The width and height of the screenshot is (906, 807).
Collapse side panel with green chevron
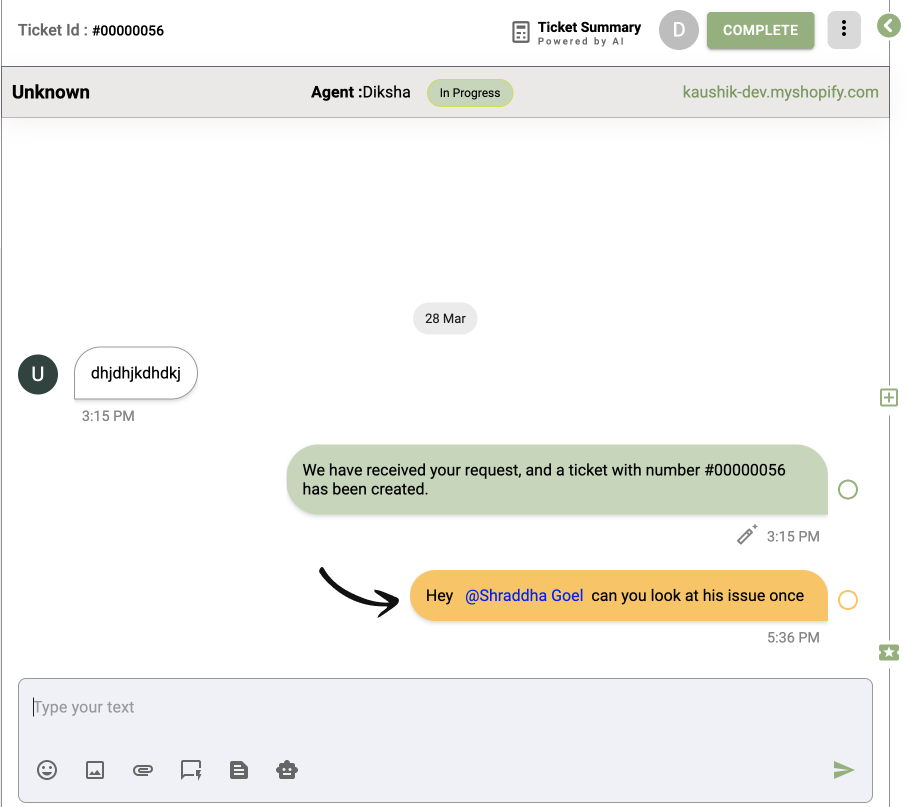pos(889,25)
